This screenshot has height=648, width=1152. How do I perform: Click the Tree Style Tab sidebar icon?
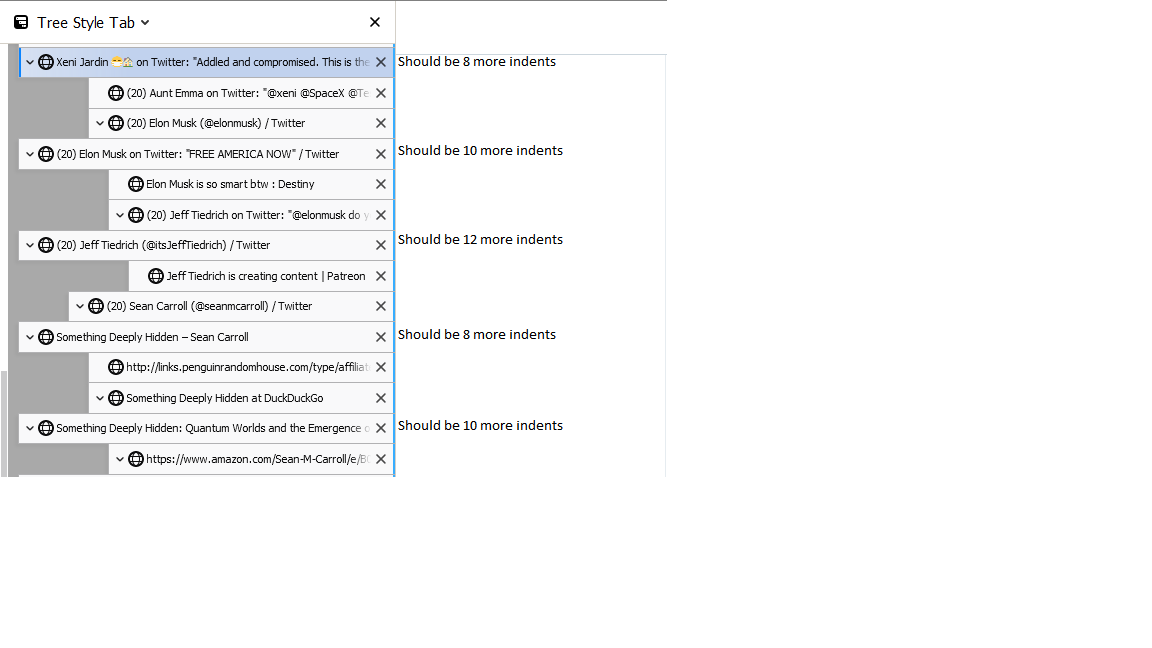[21, 23]
